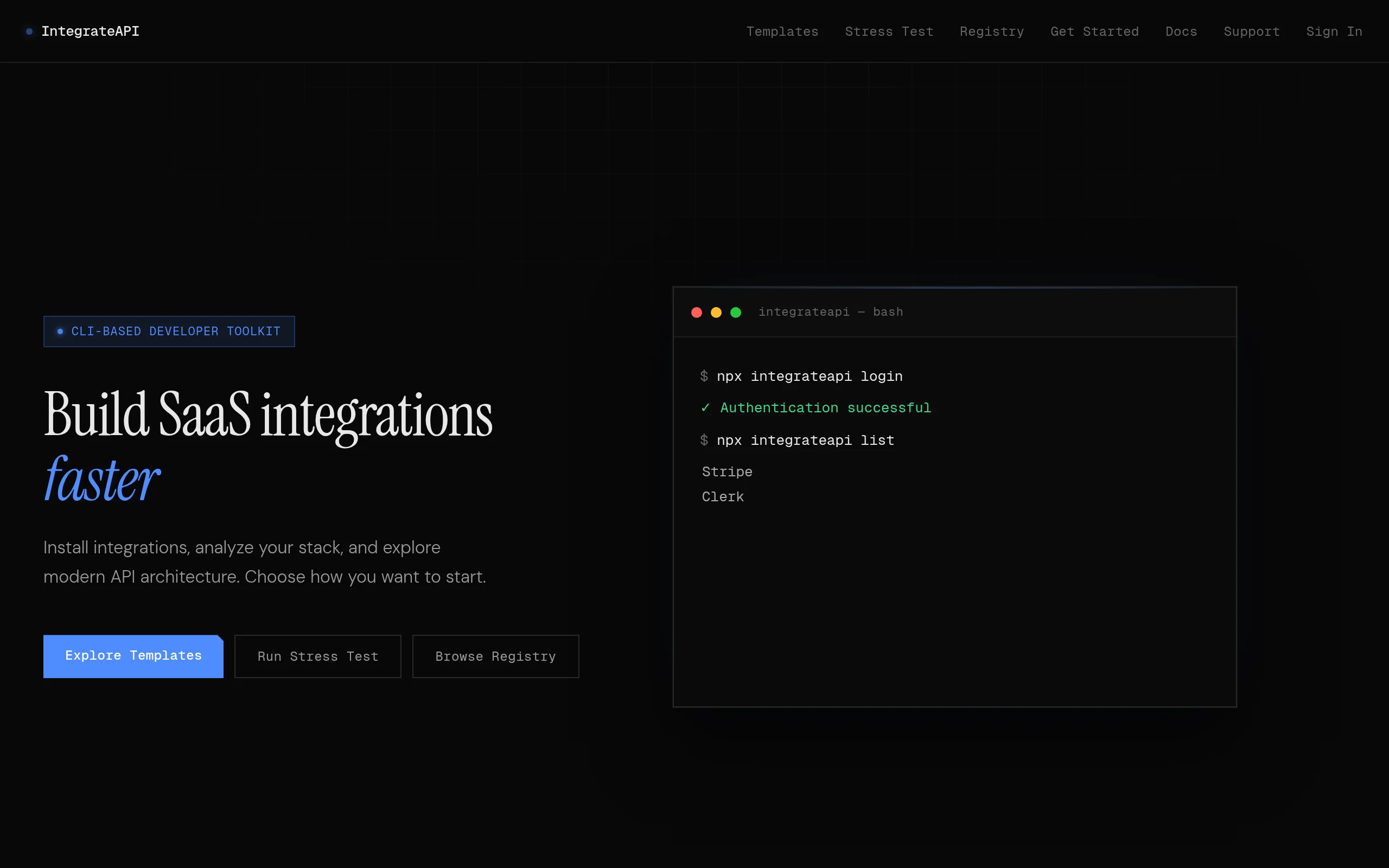The height and width of the screenshot is (868, 1389).
Task: Click the 'Install integrations, analyze your stack' paragraph
Action: [x=265, y=562]
